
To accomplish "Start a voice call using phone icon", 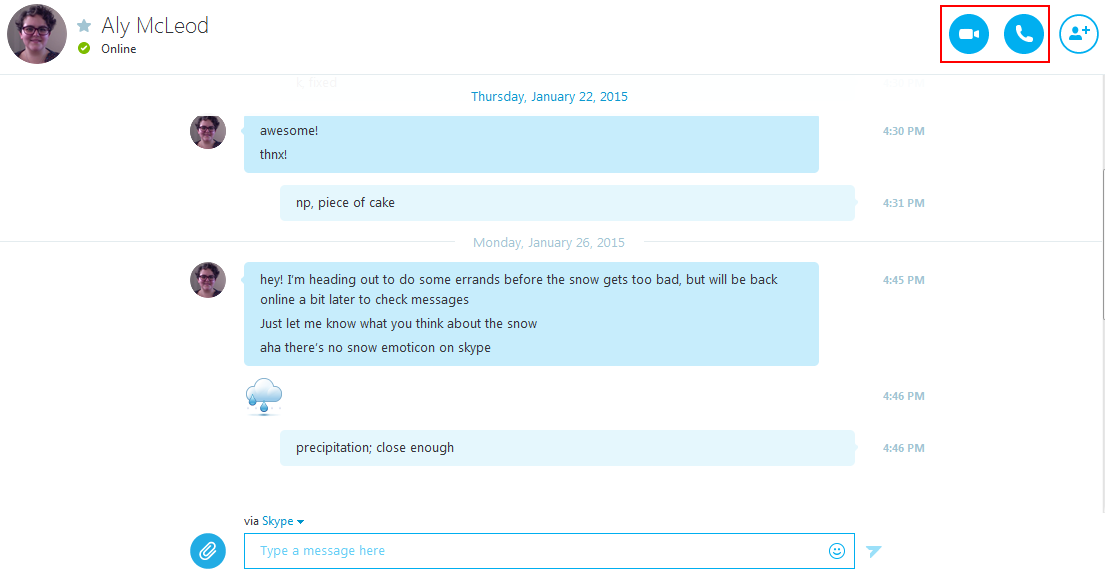I will [x=1023, y=34].
